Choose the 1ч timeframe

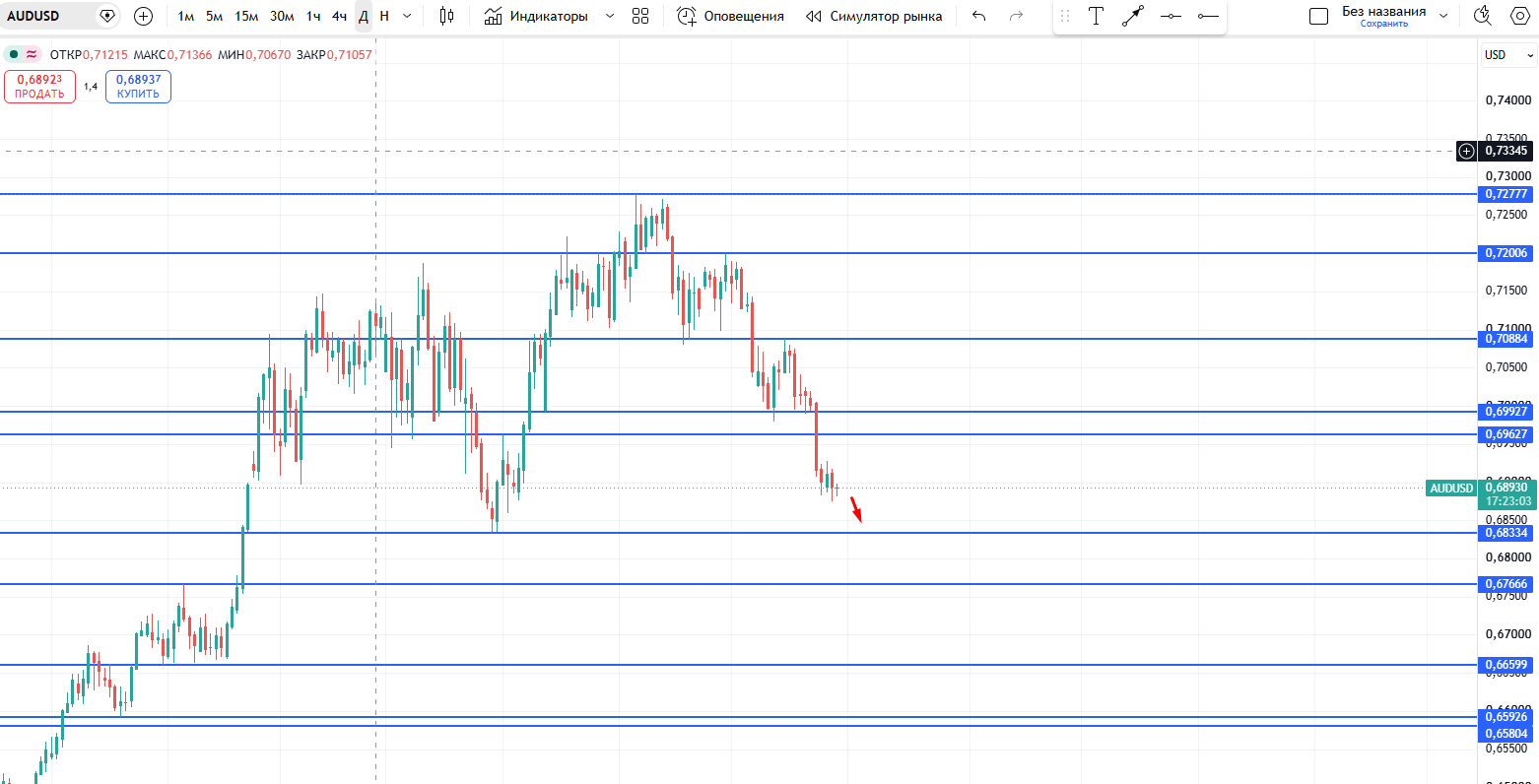(x=313, y=16)
